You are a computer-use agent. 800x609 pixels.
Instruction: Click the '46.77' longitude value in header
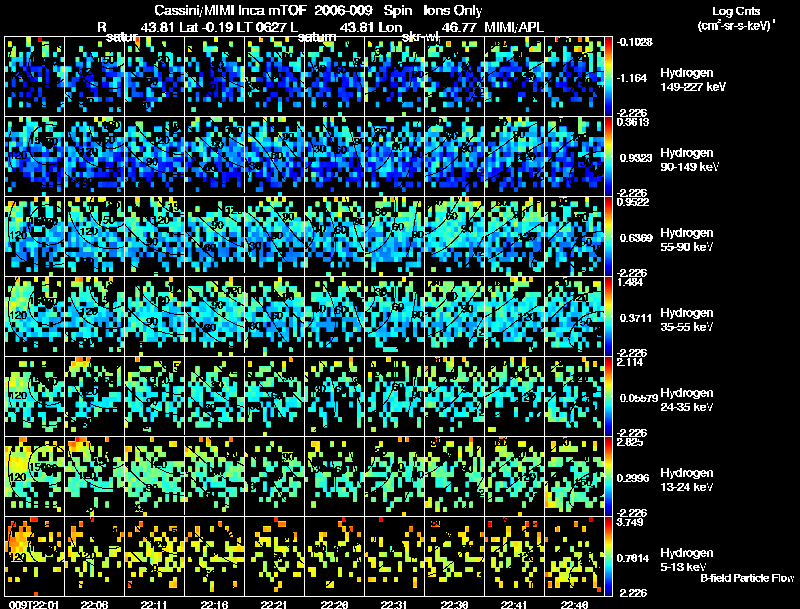point(459,27)
